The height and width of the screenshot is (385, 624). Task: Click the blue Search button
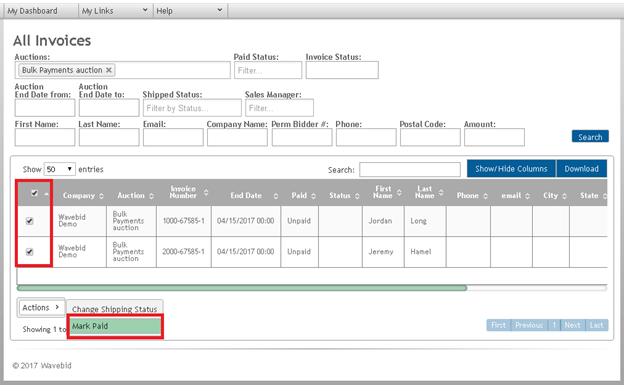point(590,137)
